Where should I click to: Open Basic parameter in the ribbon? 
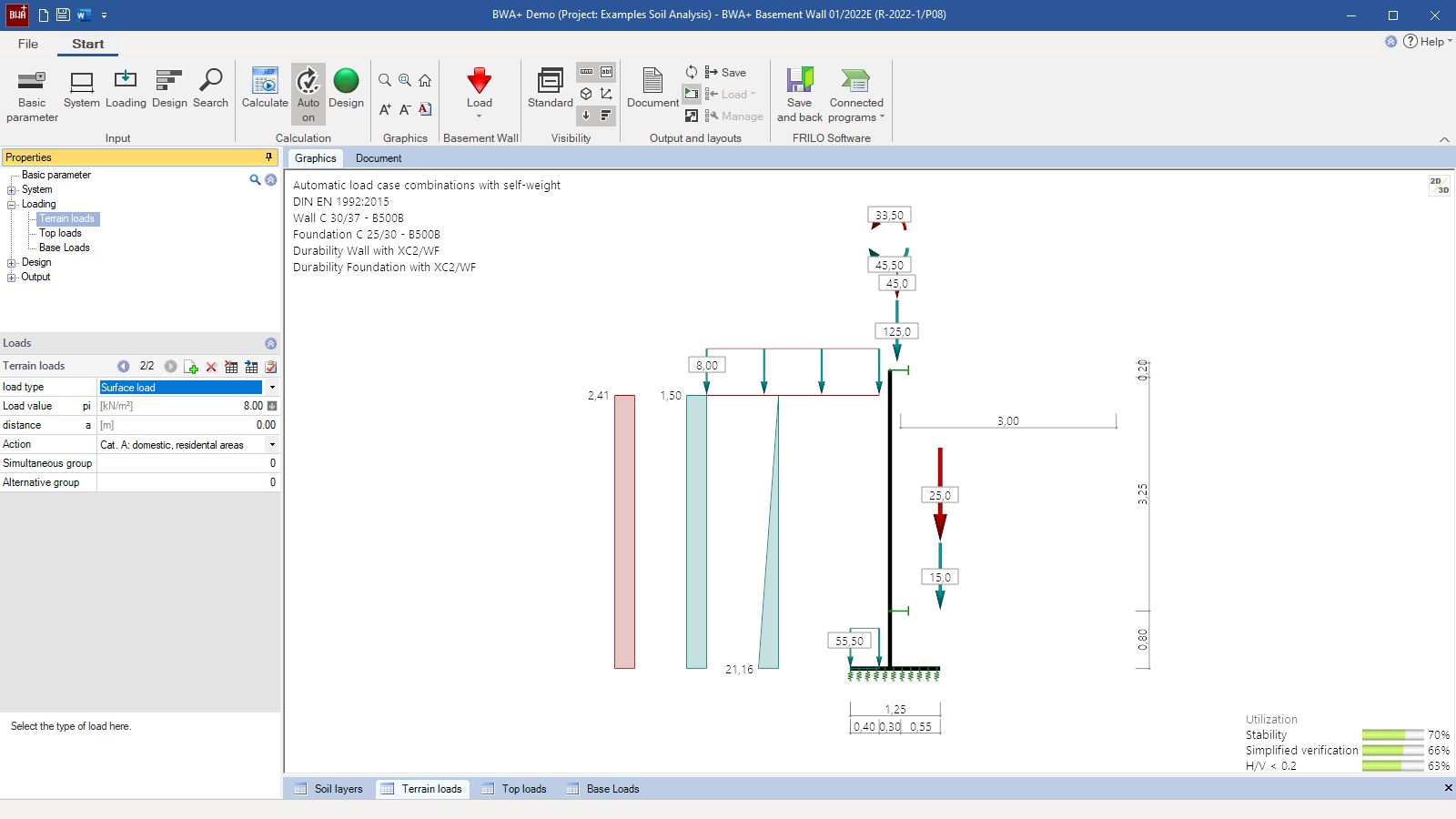click(32, 96)
